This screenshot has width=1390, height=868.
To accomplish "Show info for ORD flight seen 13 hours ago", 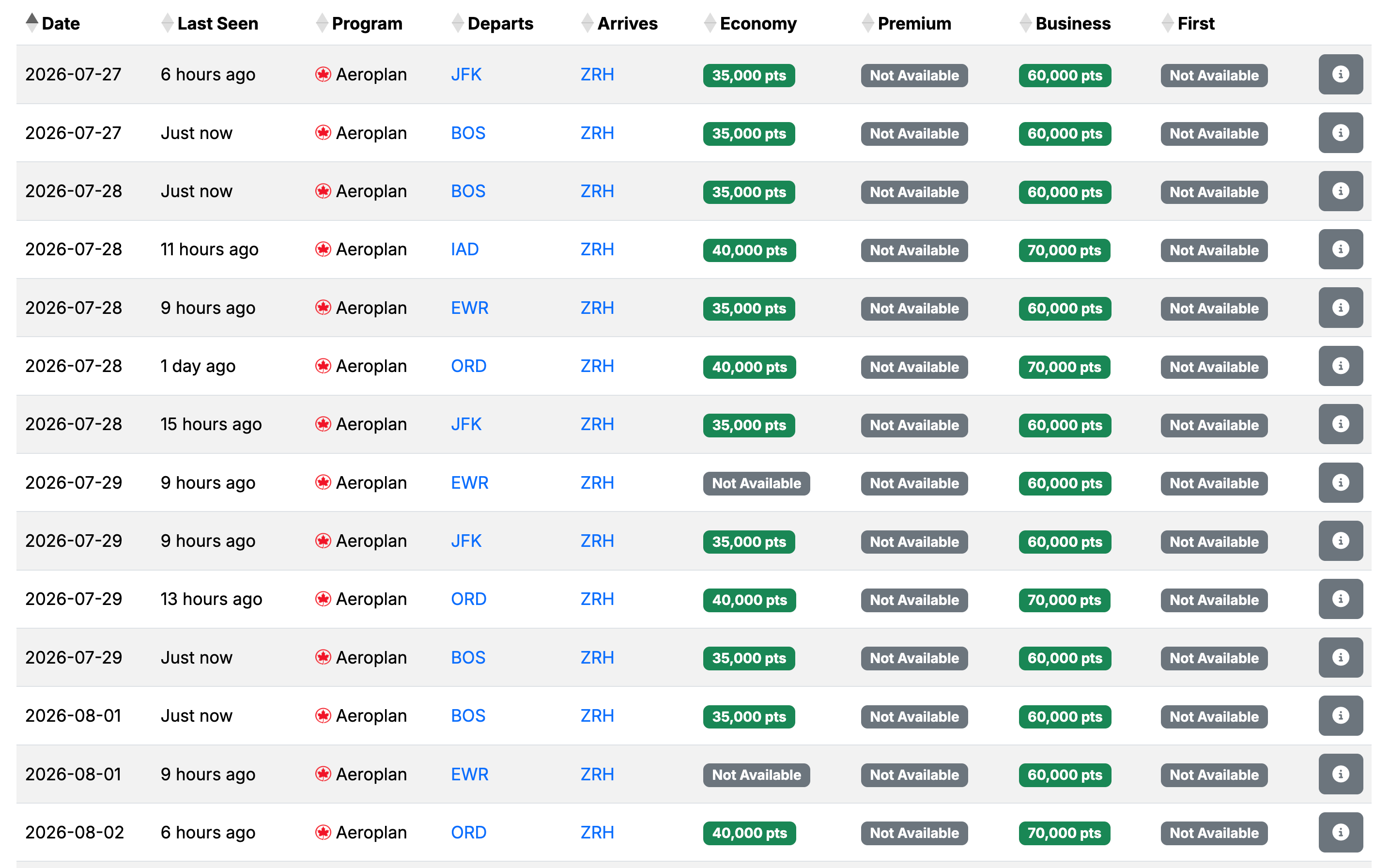I will 1340,599.
